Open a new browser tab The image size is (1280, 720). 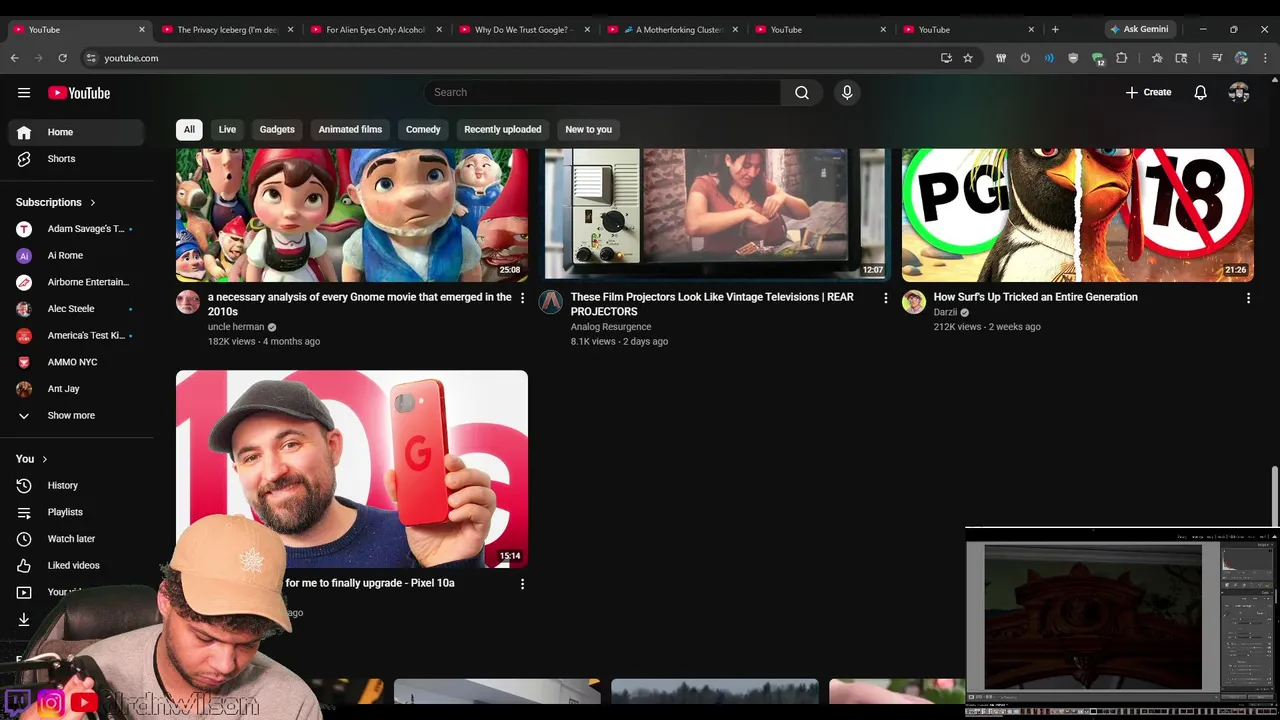(1055, 30)
